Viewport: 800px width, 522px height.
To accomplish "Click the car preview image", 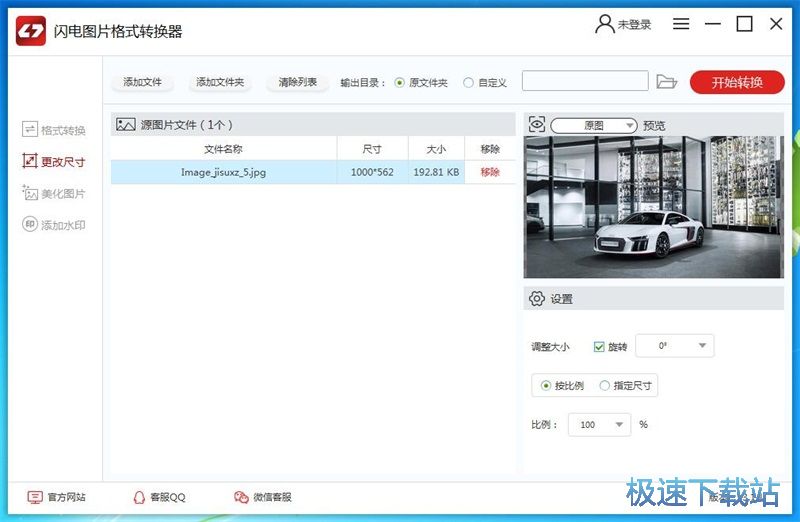I will (x=654, y=207).
